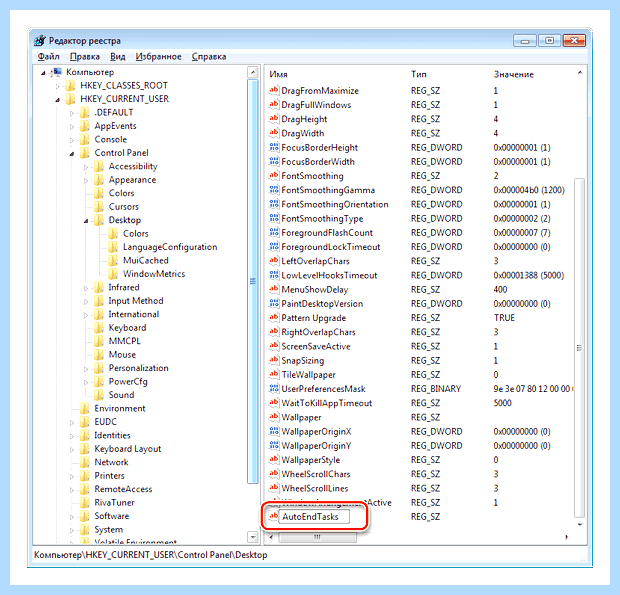The width and height of the screenshot is (620, 595).
Task: Click the tree pane scroll-up arrow
Action: [252, 72]
